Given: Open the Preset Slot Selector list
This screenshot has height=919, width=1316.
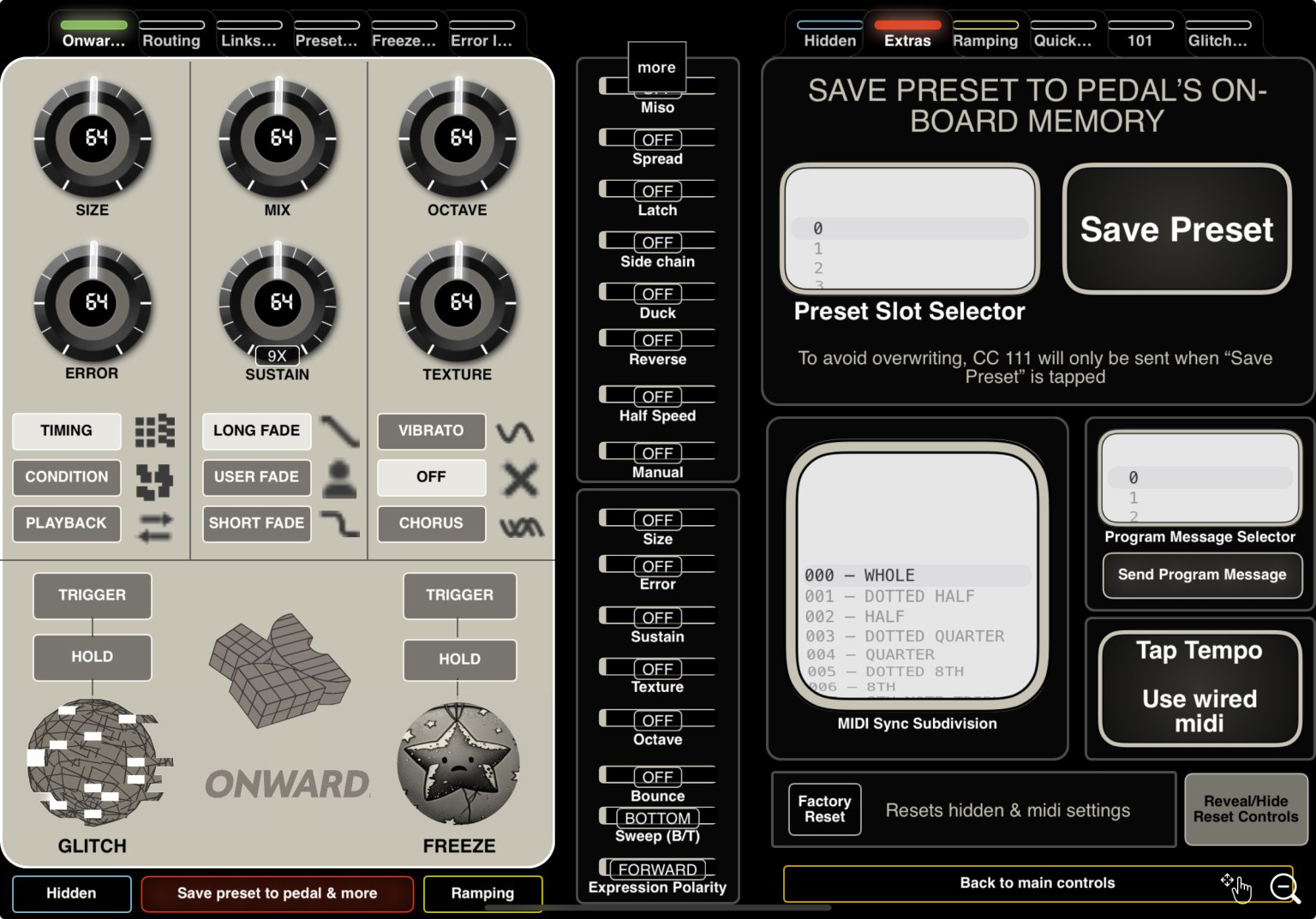Looking at the screenshot, I should click(x=910, y=229).
